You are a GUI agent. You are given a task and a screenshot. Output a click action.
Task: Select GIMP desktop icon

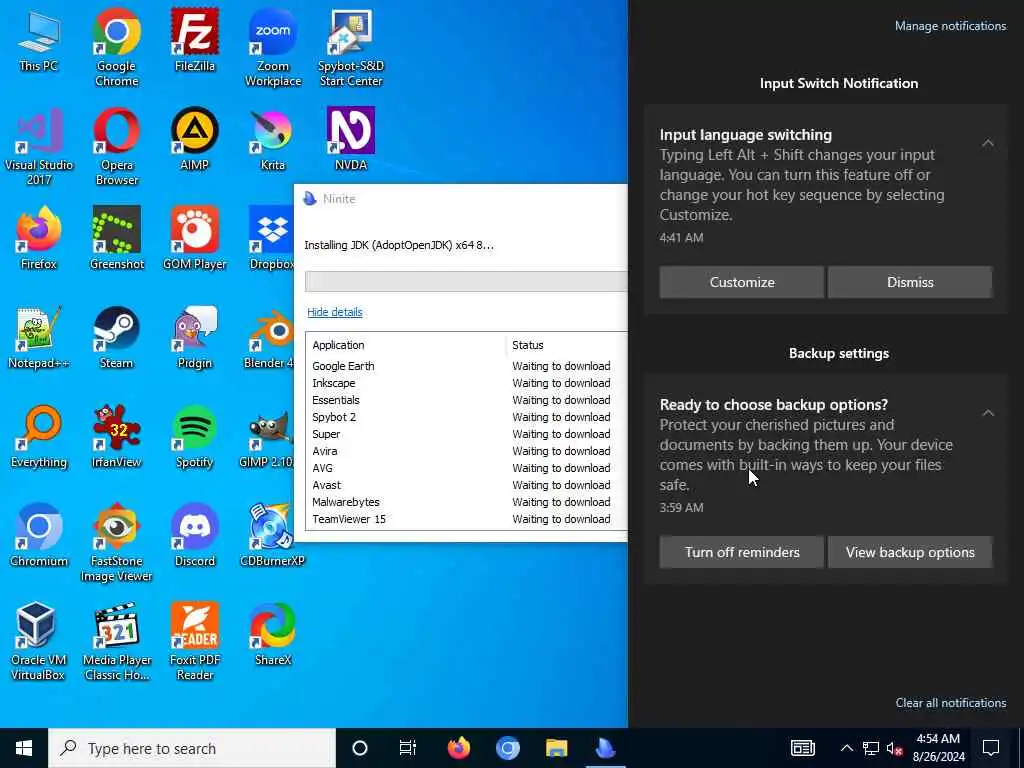click(x=266, y=437)
